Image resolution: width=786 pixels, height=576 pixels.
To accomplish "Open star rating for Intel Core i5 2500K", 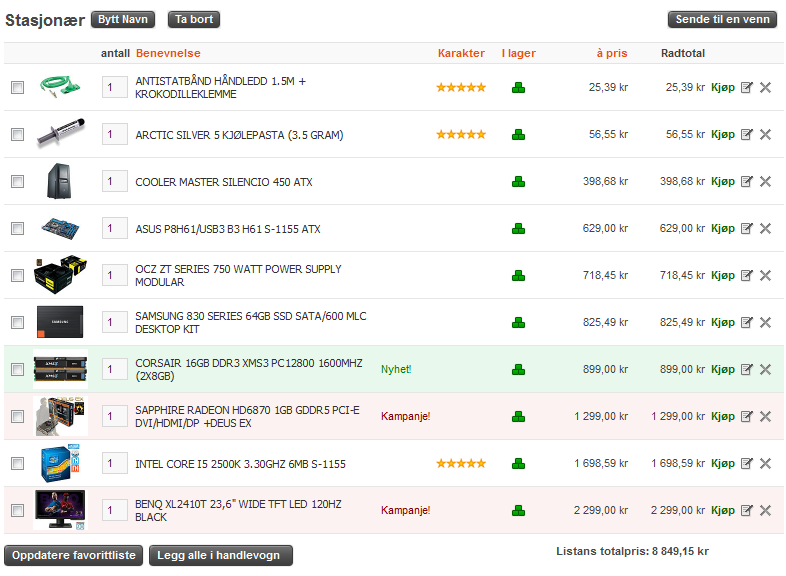I will (x=461, y=463).
